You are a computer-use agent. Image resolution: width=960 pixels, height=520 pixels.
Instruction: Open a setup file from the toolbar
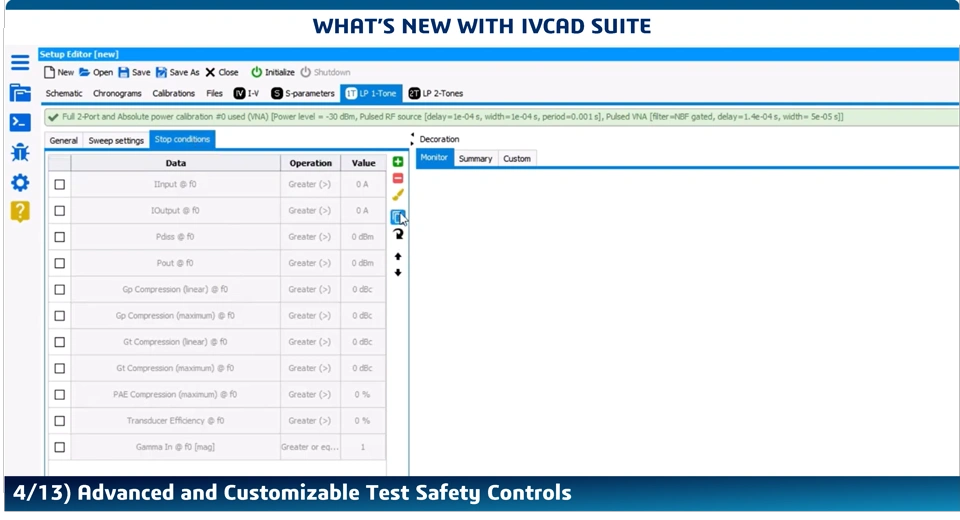click(96, 72)
